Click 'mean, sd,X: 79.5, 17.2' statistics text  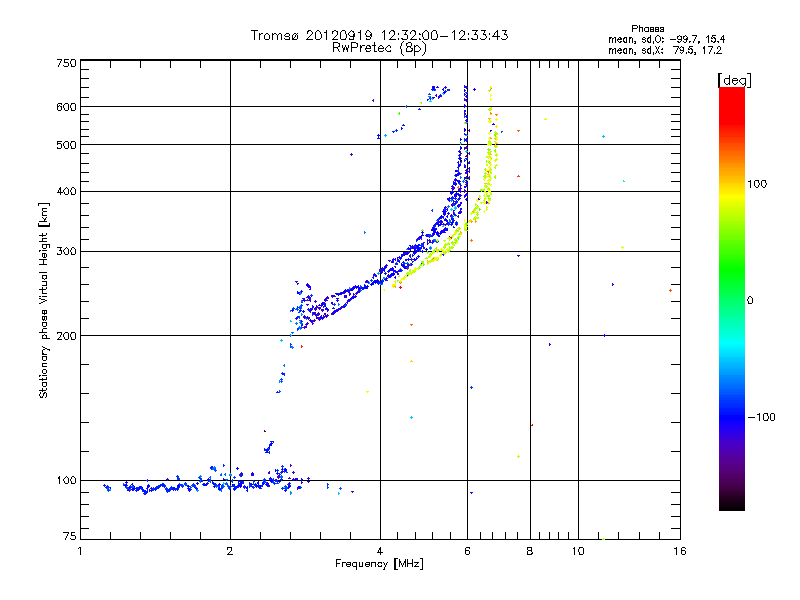pos(665,50)
